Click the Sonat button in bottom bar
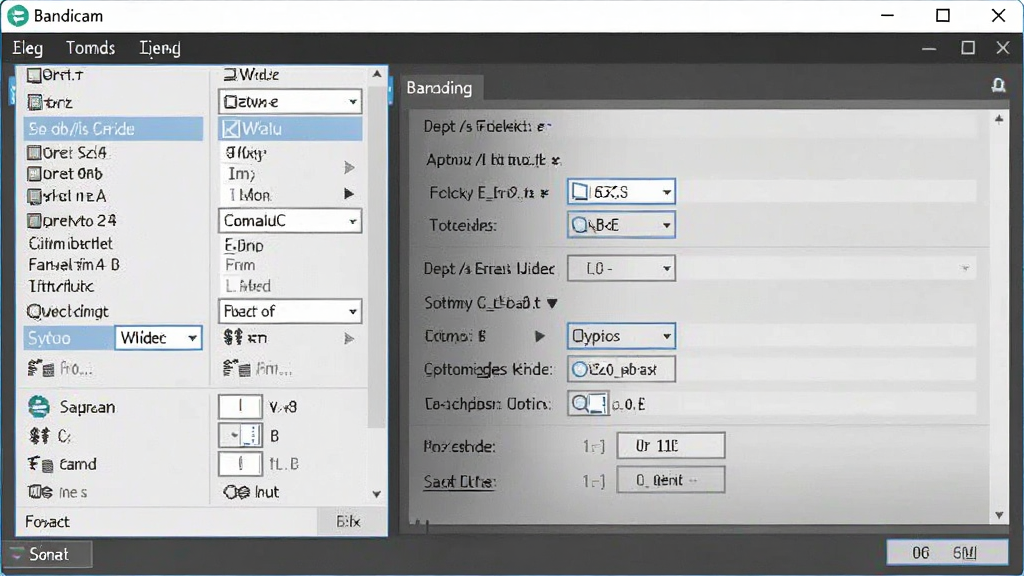The width and height of the screenshot is (1024, 576). [47, 554]
